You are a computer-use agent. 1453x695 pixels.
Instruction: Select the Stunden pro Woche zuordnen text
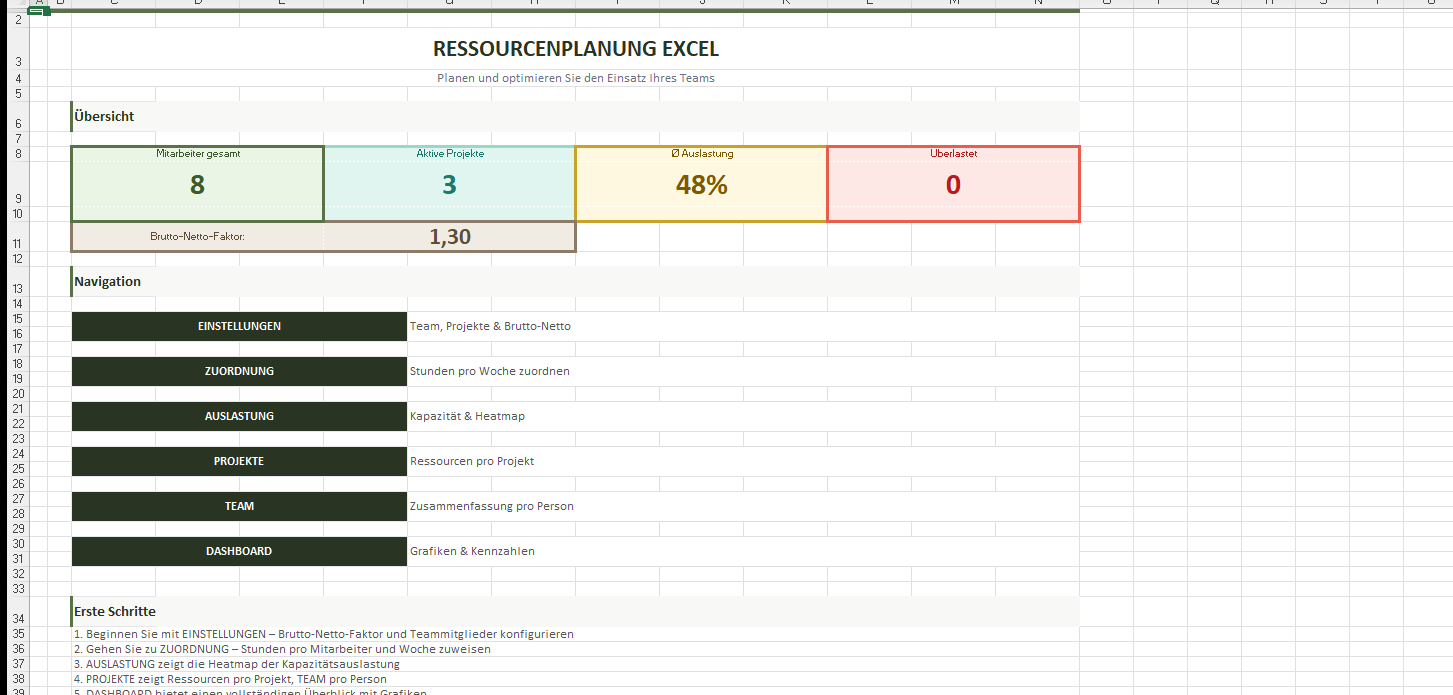[x=489, y=371]
